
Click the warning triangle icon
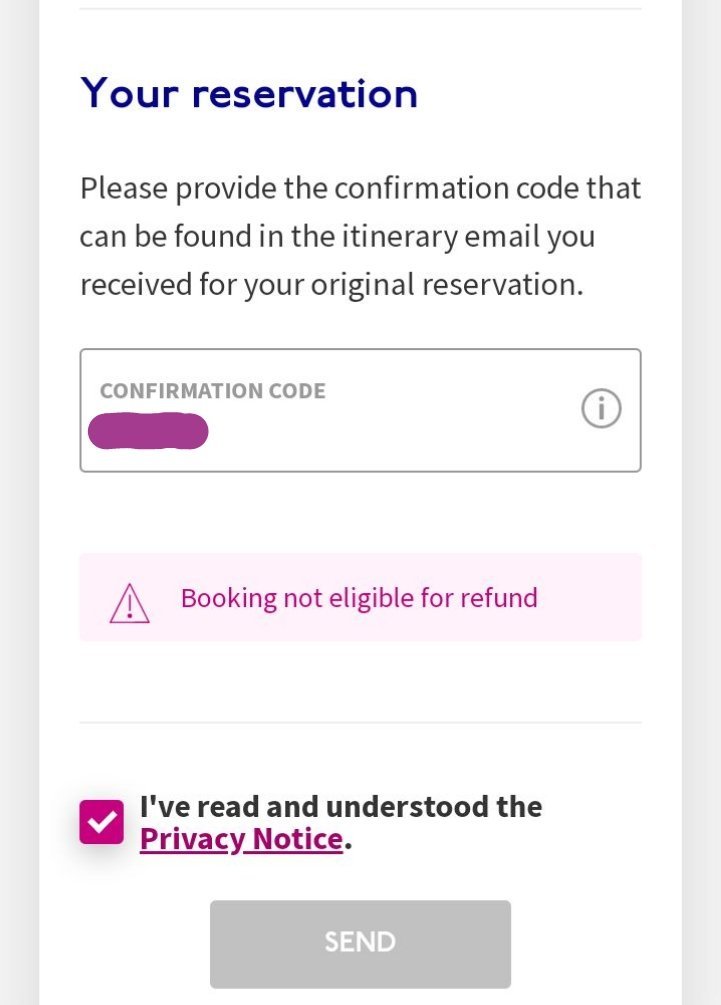129,603
